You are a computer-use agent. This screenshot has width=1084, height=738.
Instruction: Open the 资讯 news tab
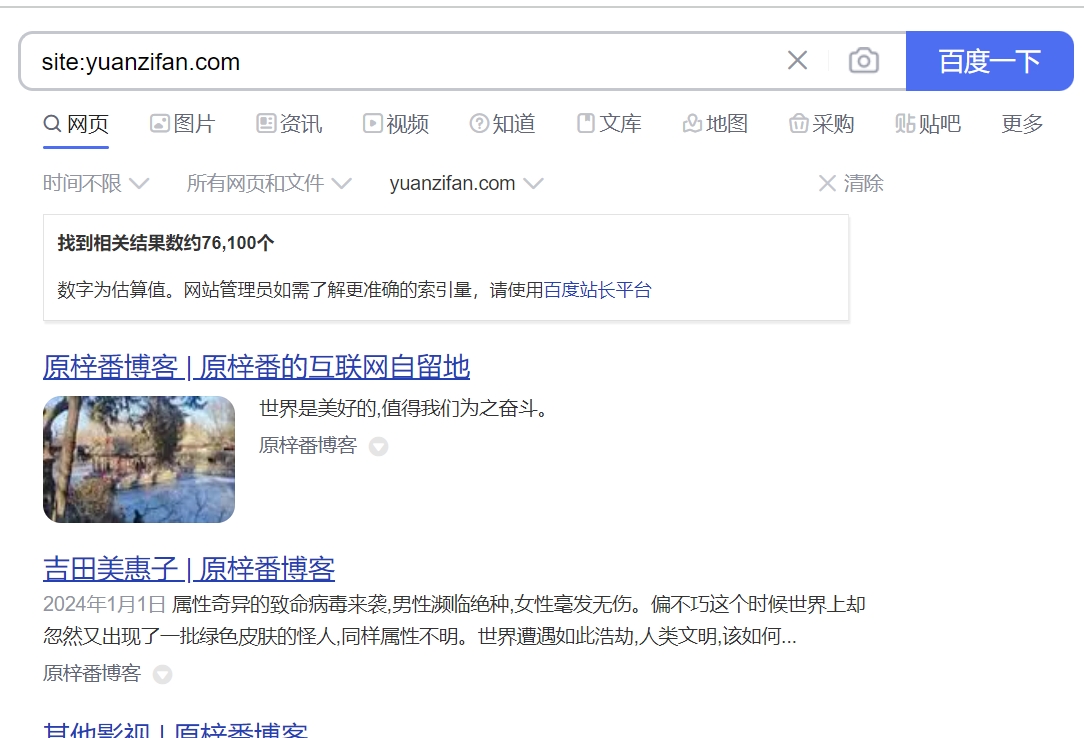(x=289, y=124)
